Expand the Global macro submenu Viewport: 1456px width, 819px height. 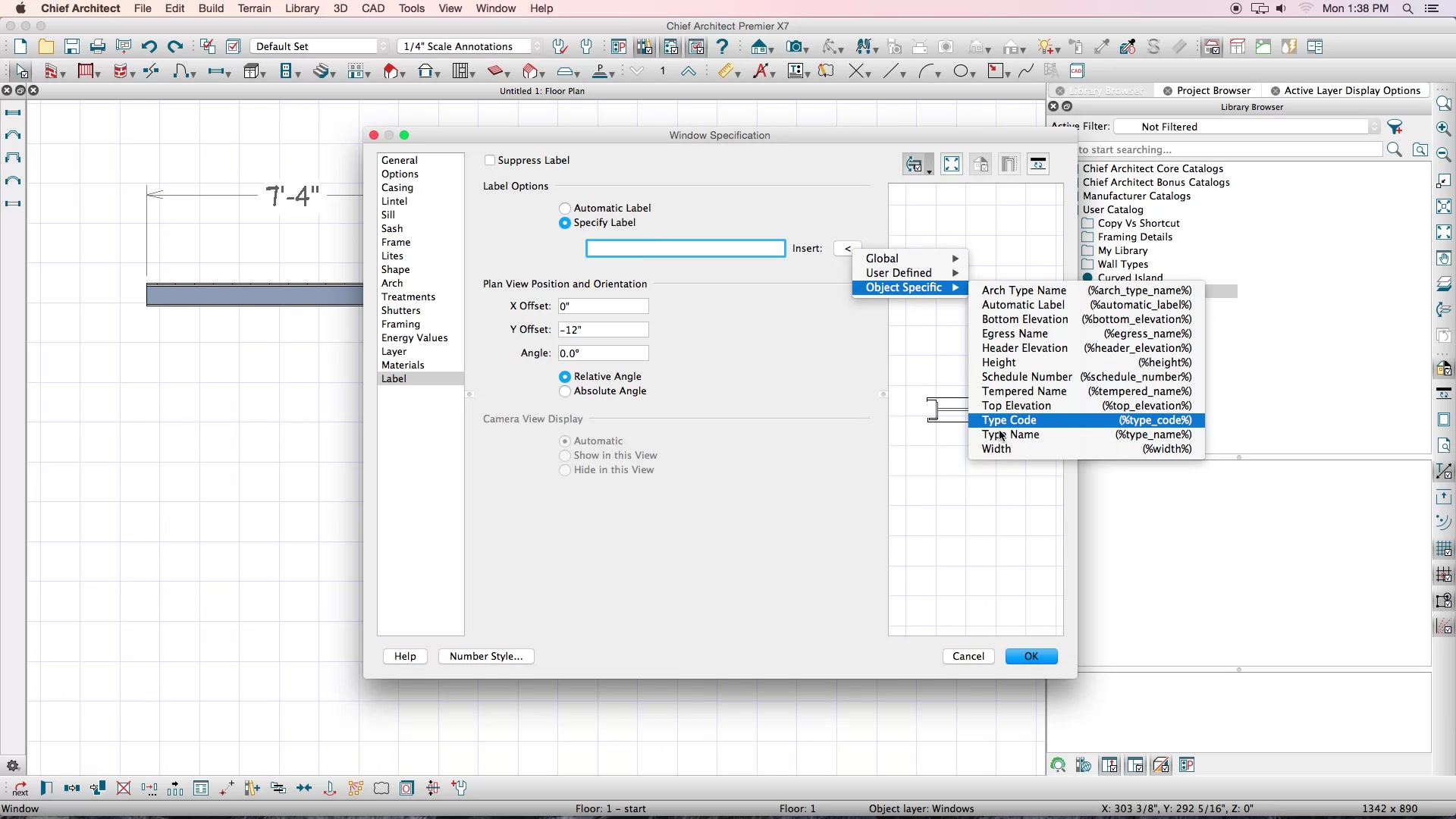(x=910, y=259)
